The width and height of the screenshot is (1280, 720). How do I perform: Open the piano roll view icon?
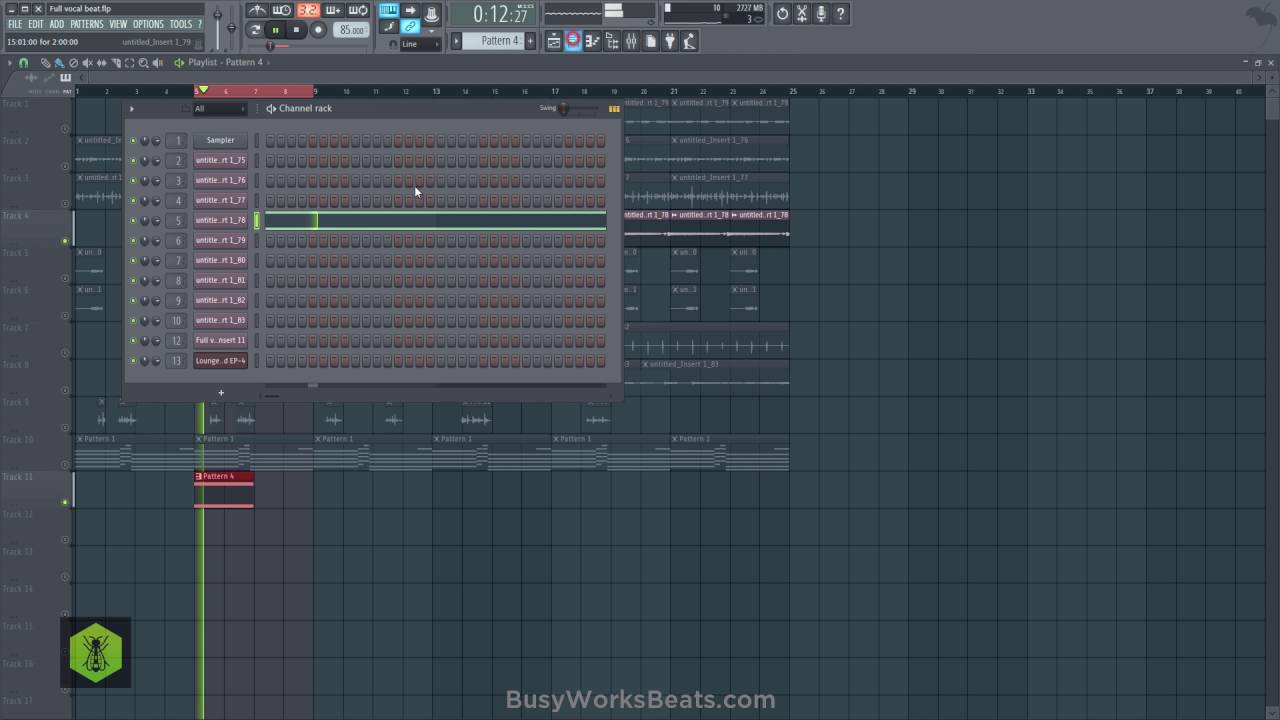[x=592, y=41]
